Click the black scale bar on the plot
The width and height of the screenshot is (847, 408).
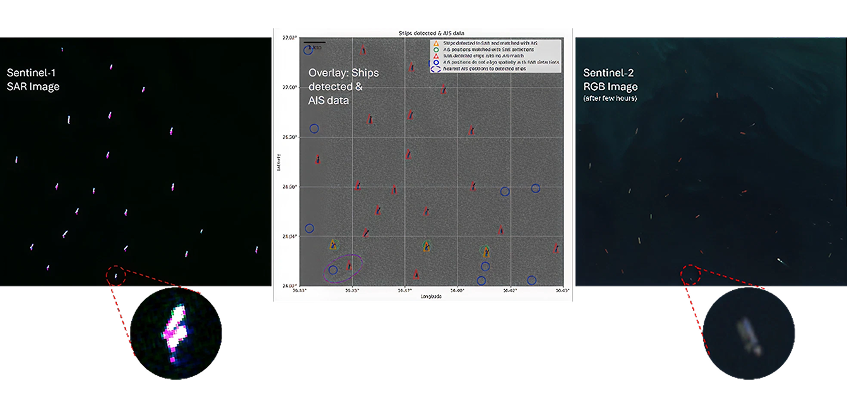314,43
